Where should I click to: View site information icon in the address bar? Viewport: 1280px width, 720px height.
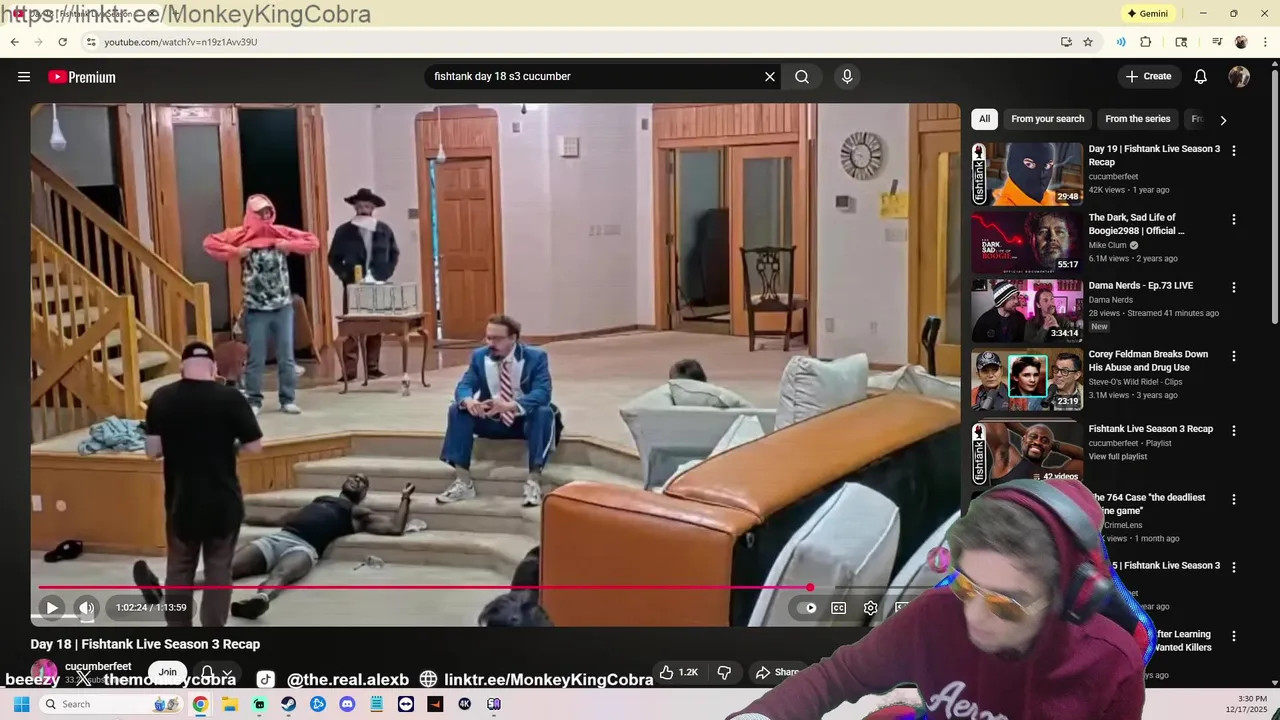click(91, 42)
